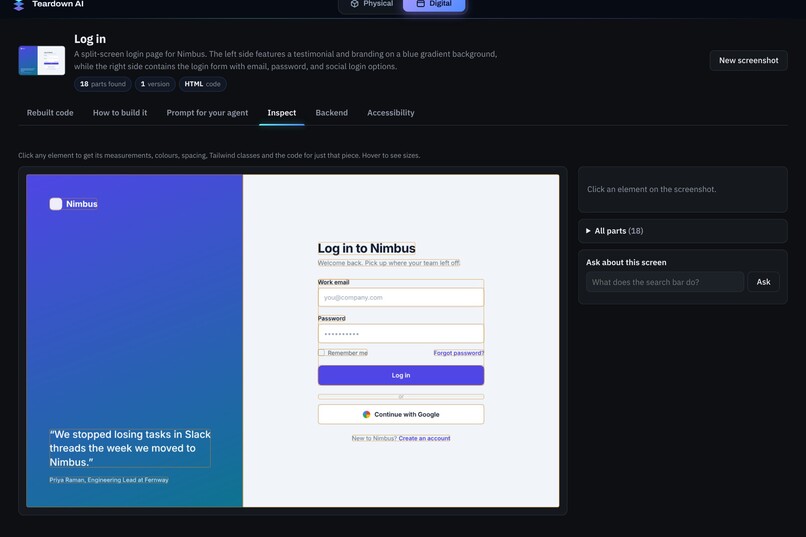Switch to Physical mode
Image resolution: width=806 pixels, height=537 pixels.
coord(372,4)
